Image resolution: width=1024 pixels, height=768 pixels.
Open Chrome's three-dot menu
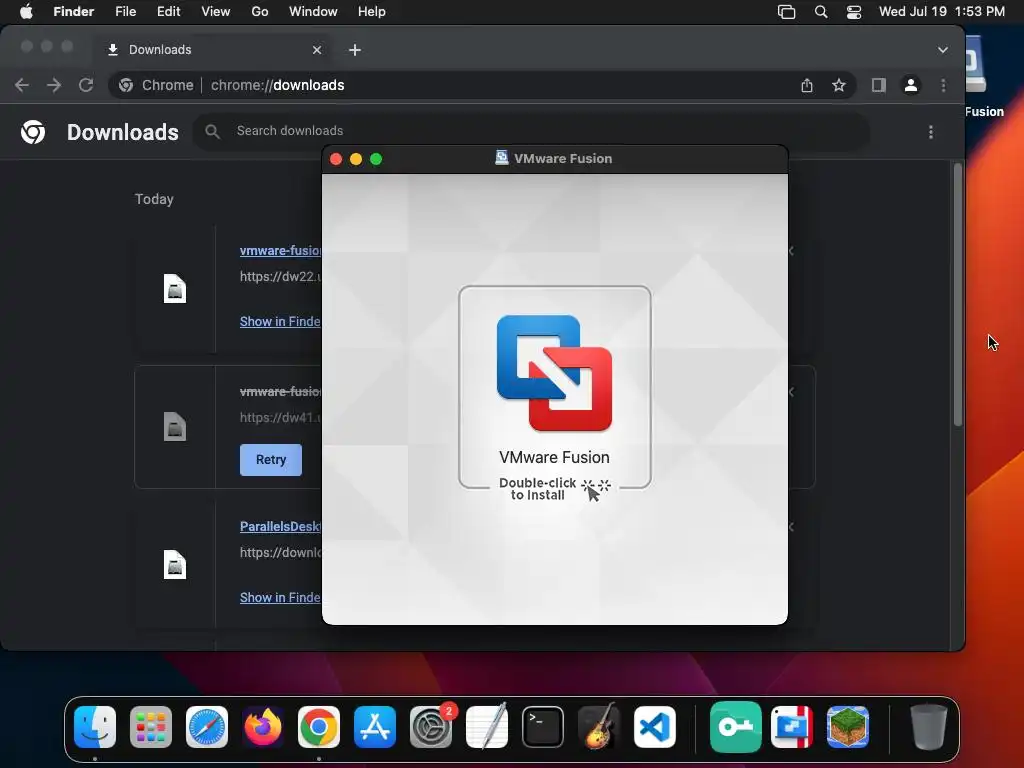pos(943,85)
